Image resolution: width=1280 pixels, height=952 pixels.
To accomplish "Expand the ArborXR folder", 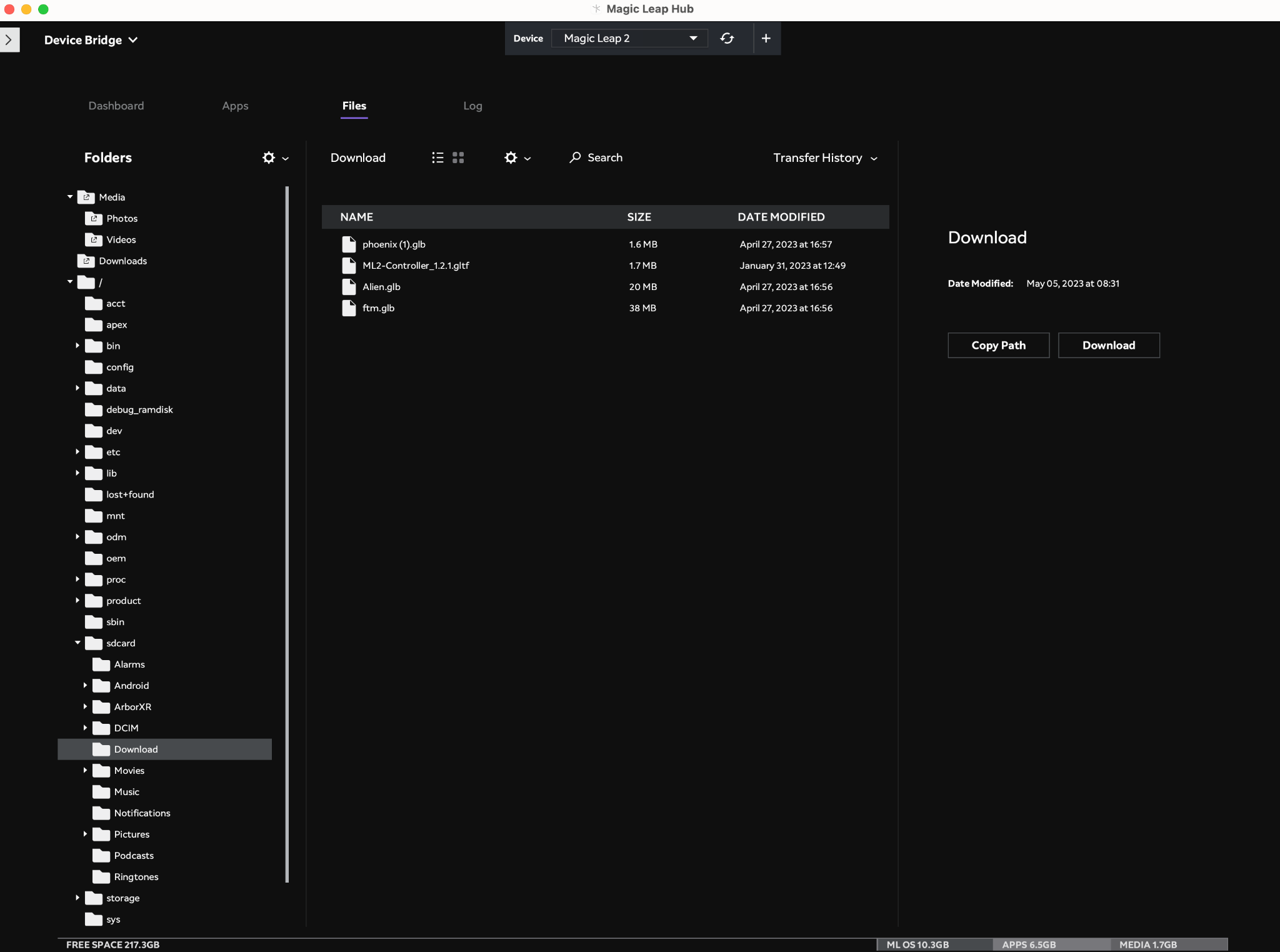I will 85,707.
